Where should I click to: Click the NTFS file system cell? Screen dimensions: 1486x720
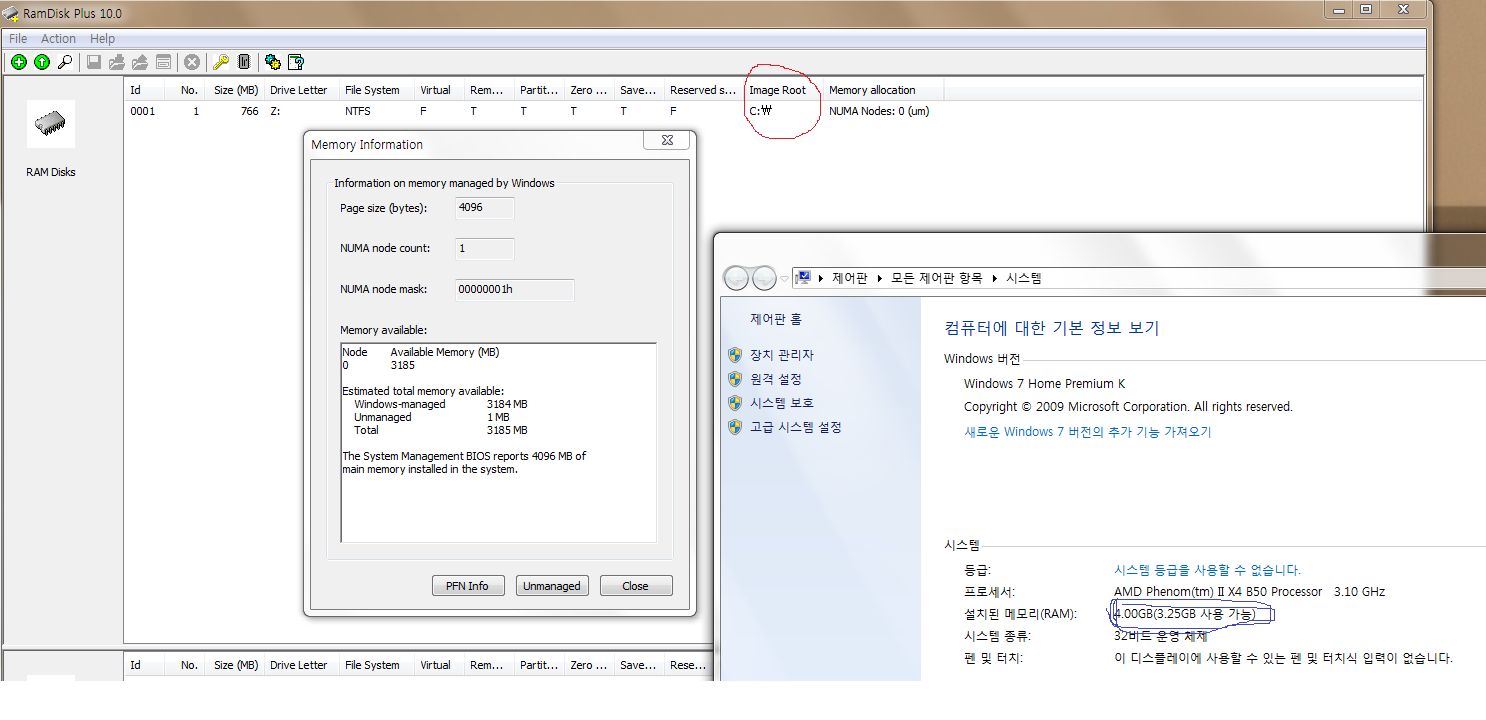tap(358, 111)
